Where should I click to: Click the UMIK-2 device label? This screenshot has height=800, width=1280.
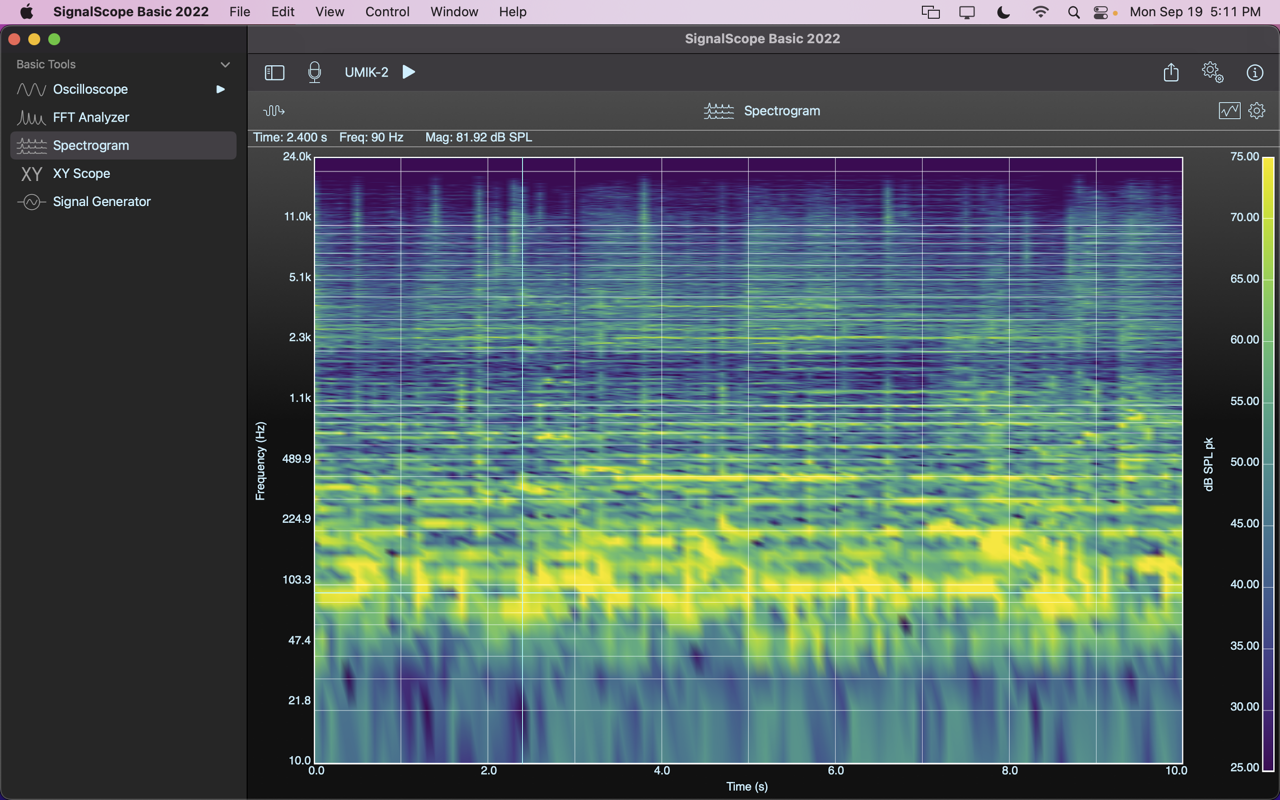[x=366, y=72]
